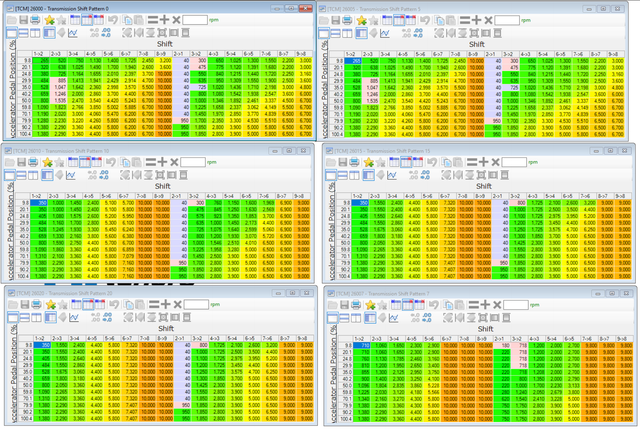Select 1->2 column header in Pattern 0 table
640x431 pixels.
click(x=41, y=54)
